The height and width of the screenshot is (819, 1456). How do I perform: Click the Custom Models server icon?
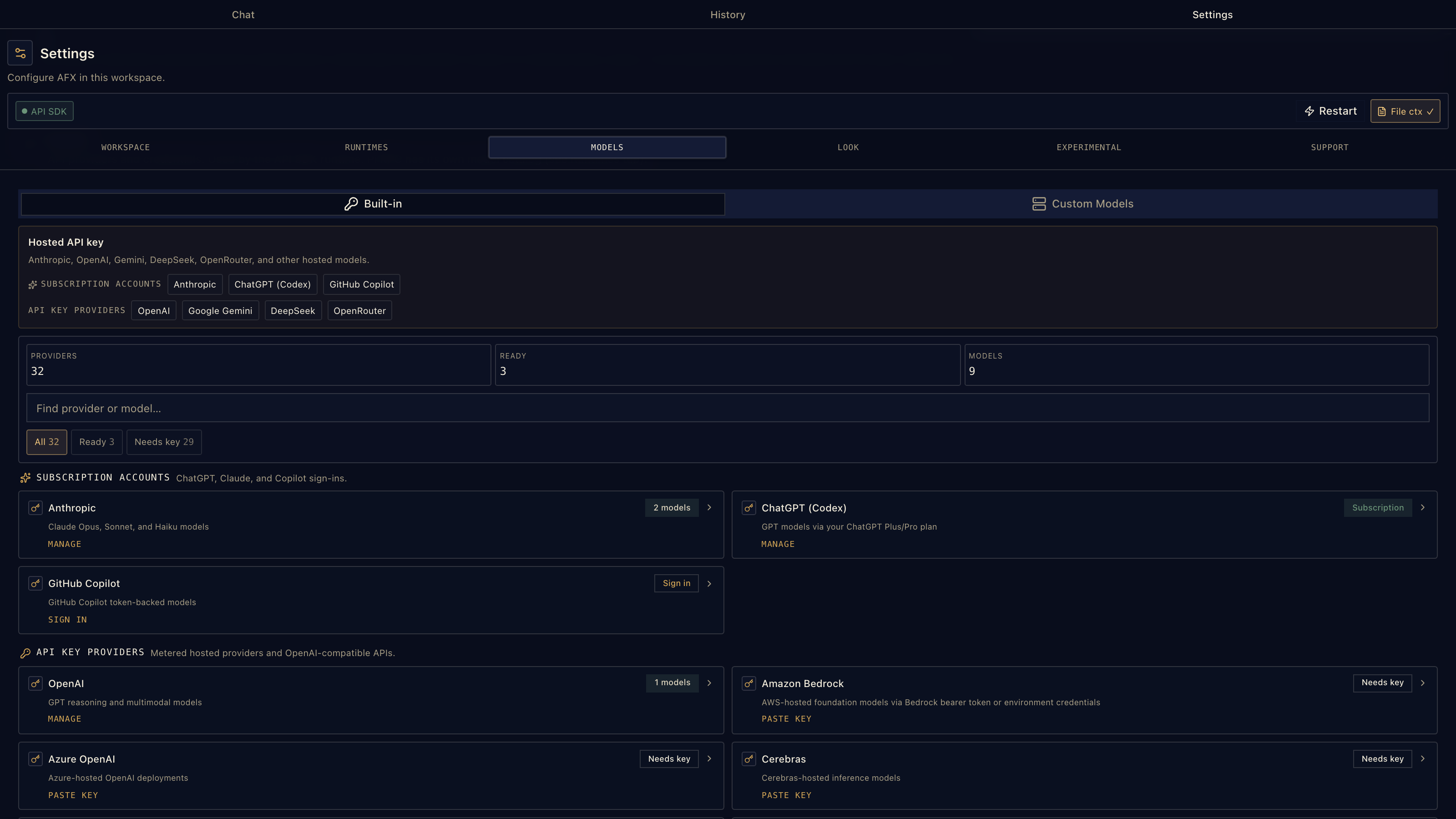pyautogui.click(x=1039, y=203)
